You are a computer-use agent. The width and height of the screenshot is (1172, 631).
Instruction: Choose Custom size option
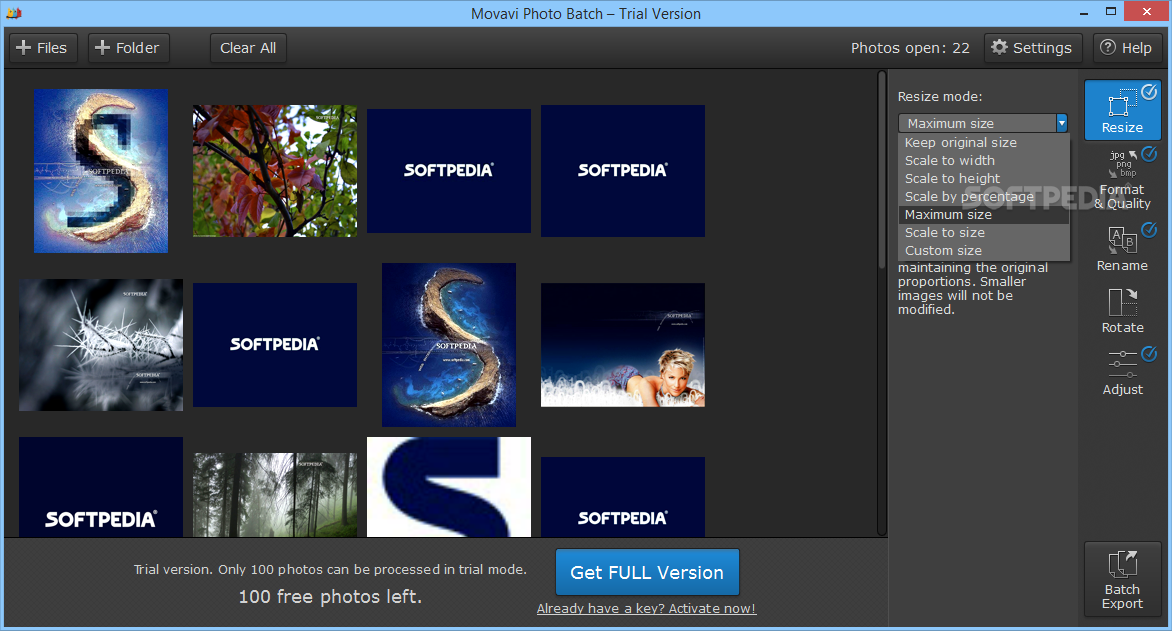click(x=984, y=250)
